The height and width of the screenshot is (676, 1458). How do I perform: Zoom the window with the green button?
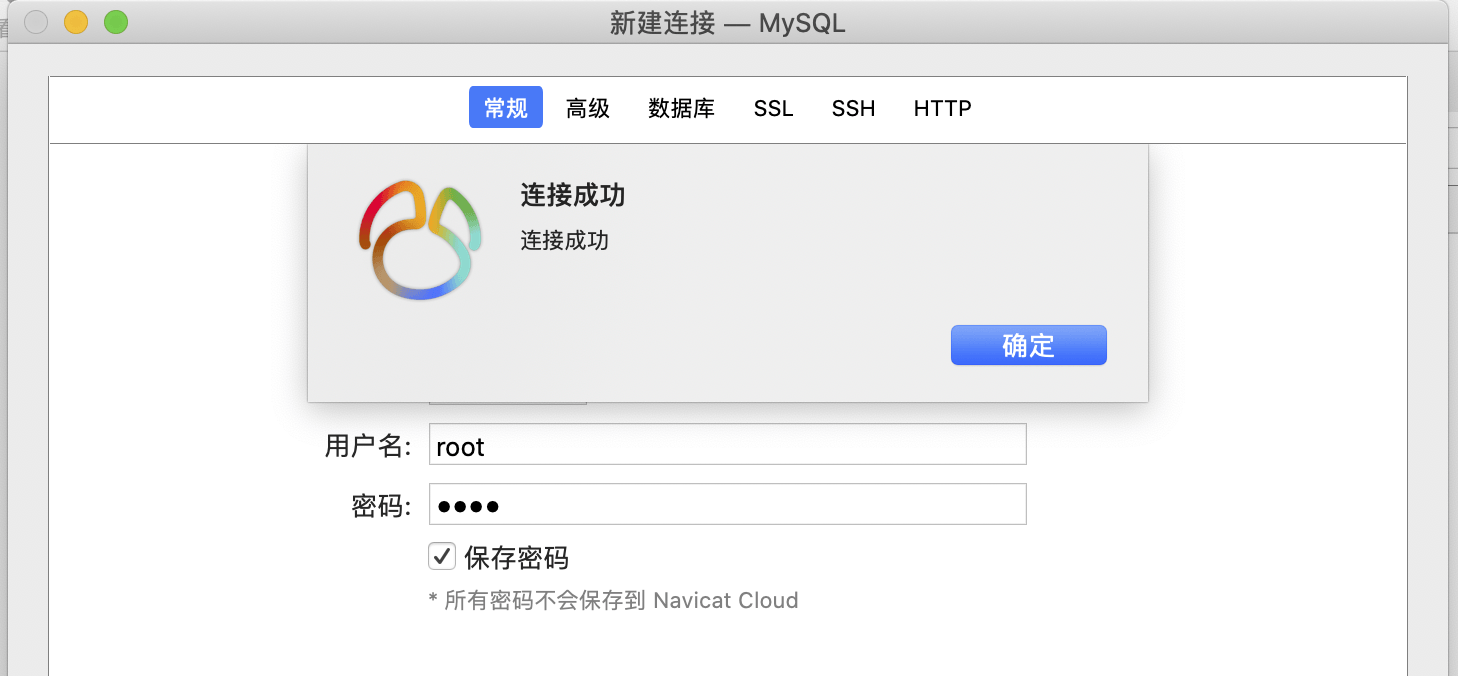pos(116,21)
